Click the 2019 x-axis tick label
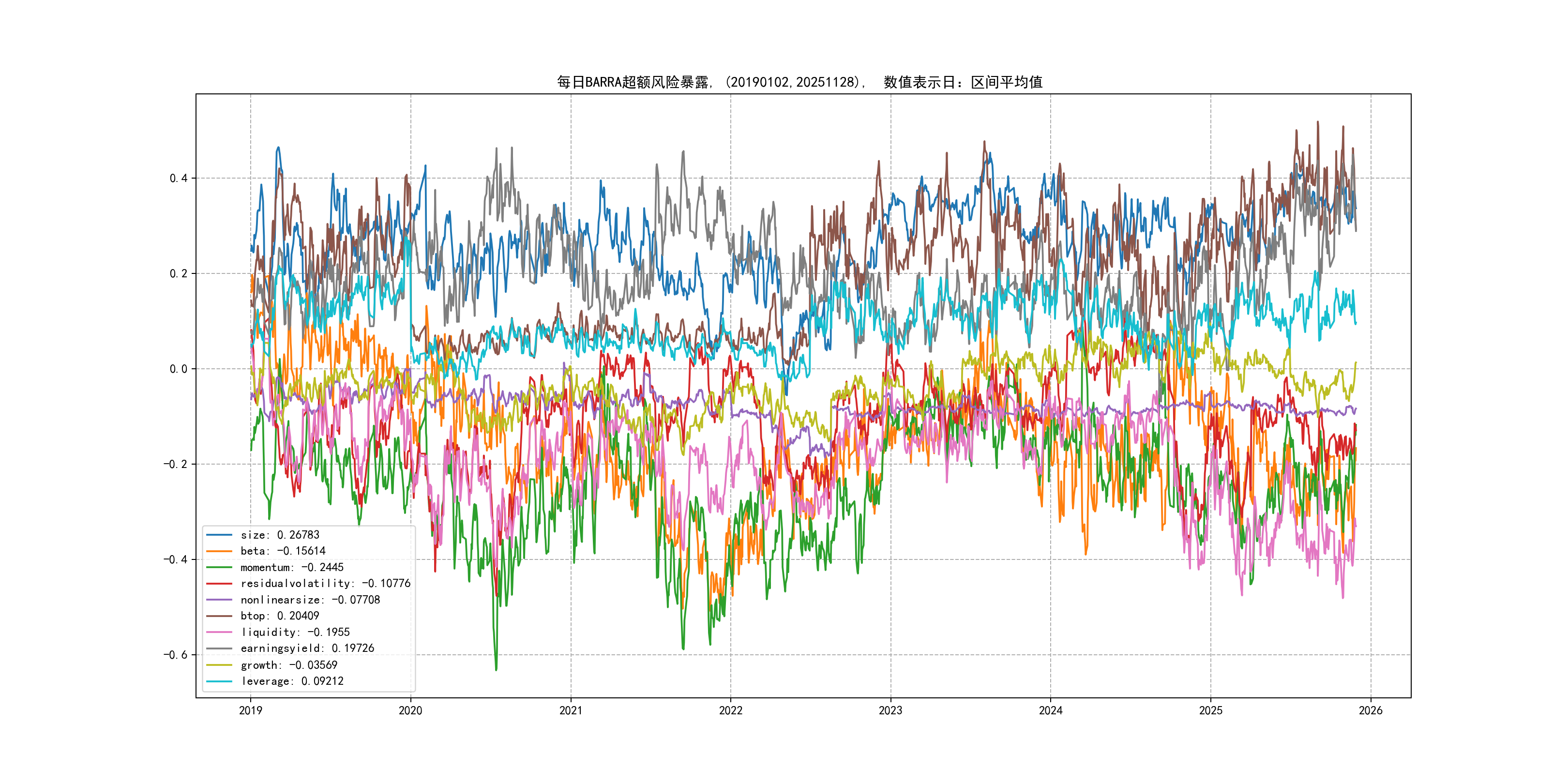 click(250, 710)
